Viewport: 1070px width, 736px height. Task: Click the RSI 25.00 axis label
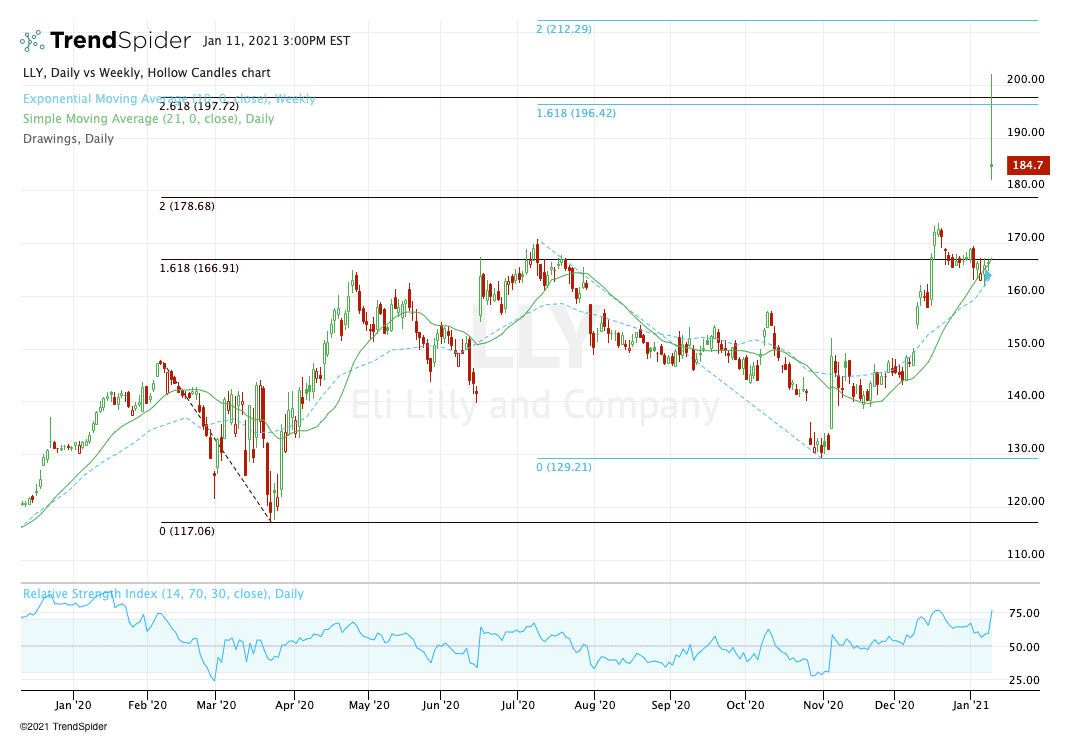pos(1024,680)
